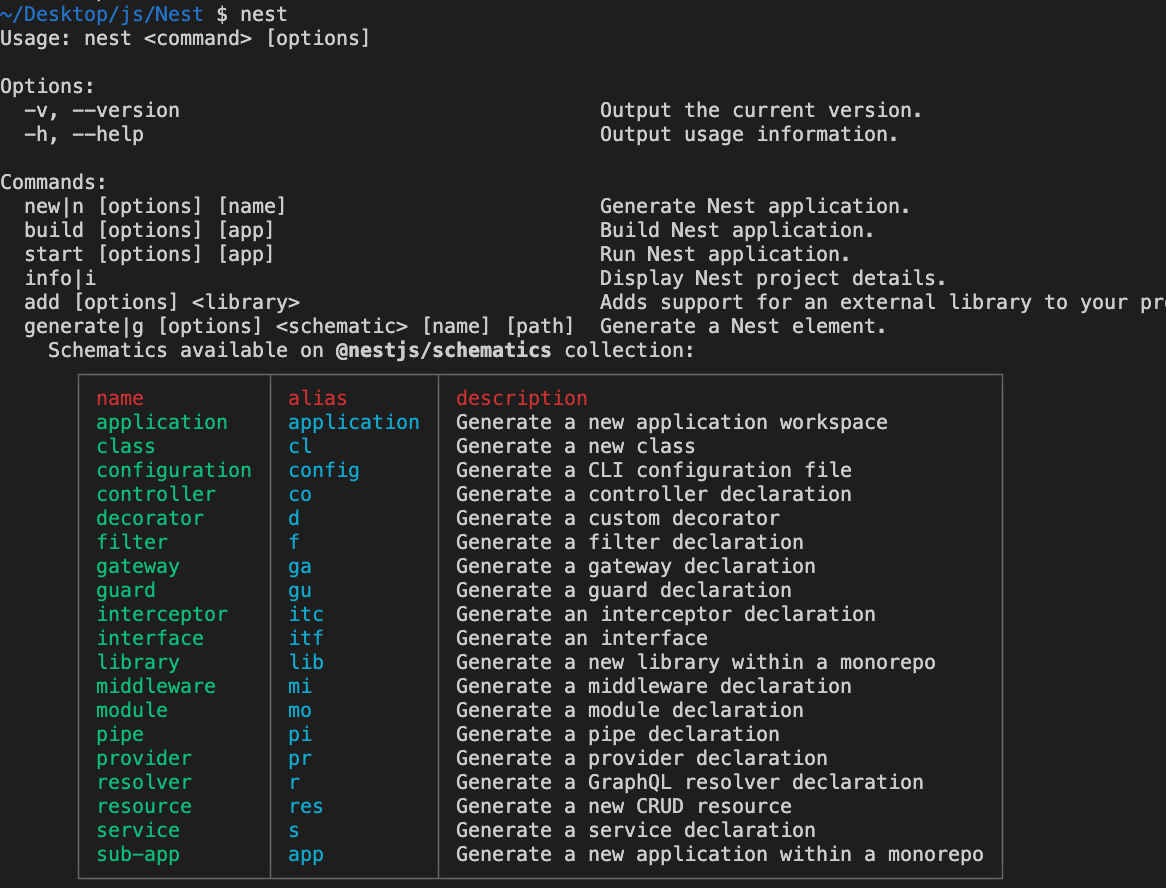1166x888 pixels.
Task: Click 'Generate a custom decorator' description
Action: pyautogui.click(x=617, y=518)
